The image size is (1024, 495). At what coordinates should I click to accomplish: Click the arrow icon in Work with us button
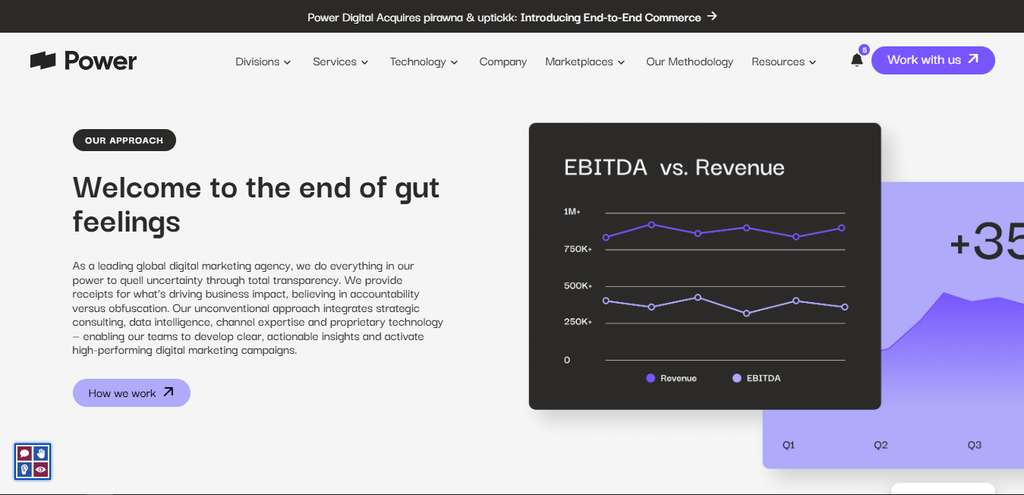coord(973,59)
